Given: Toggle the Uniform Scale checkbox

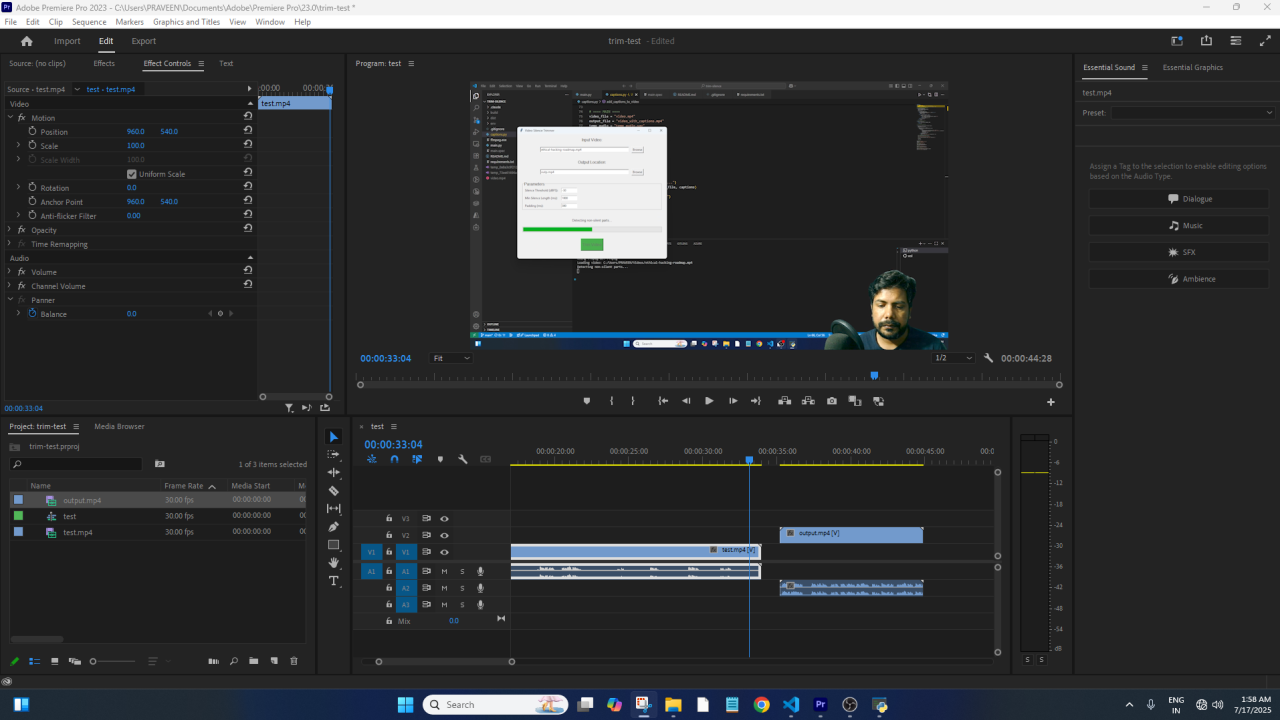Looking at the screenshot, I should point(132,174).
